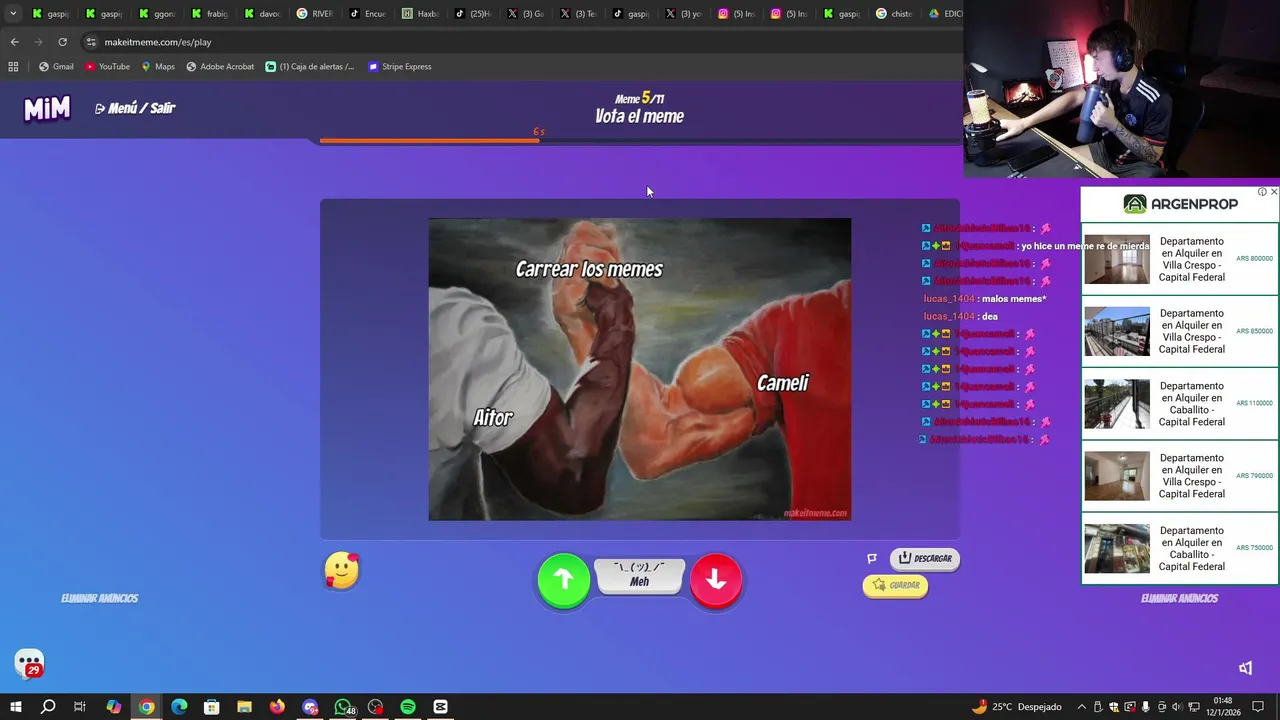The width and height of the screenshot is (1280, 720).
Task: Open the YouTube bookmark
Action: 107,66
